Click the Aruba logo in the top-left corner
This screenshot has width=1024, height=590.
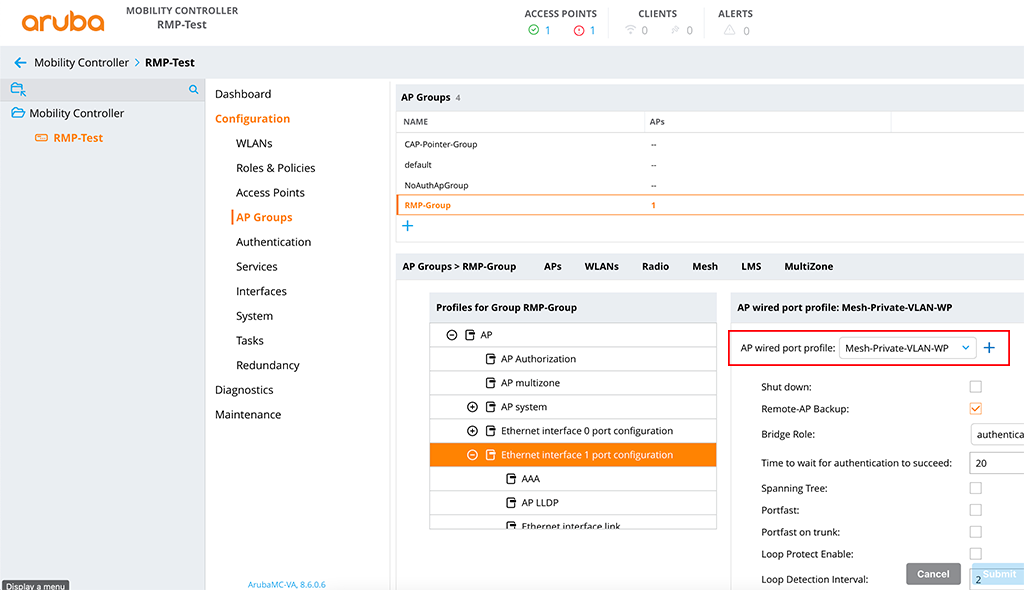pos(62,21)
